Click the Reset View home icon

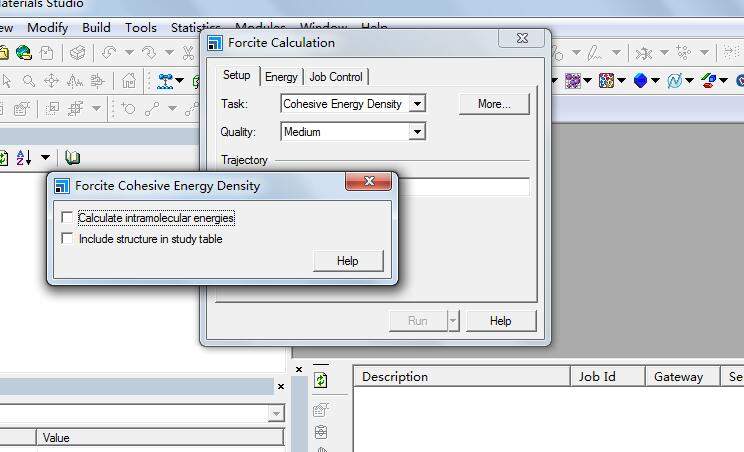click(x=129, y=81)
